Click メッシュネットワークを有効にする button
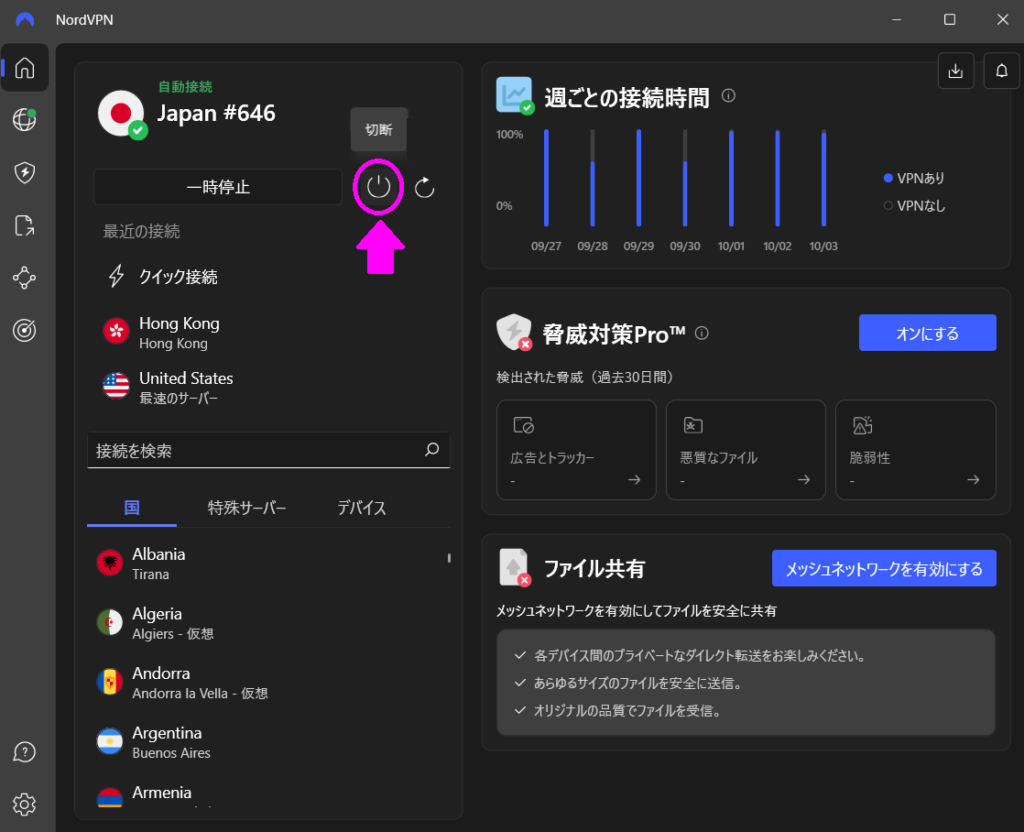The image size is (1024, 832). [884, 569]
